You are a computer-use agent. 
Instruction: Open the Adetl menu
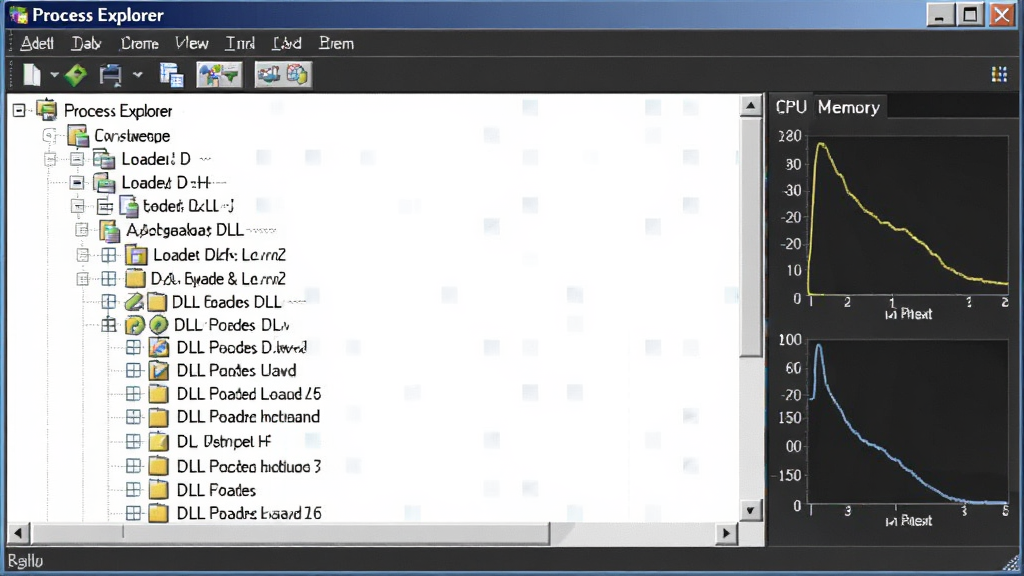[x=37, y=44]
